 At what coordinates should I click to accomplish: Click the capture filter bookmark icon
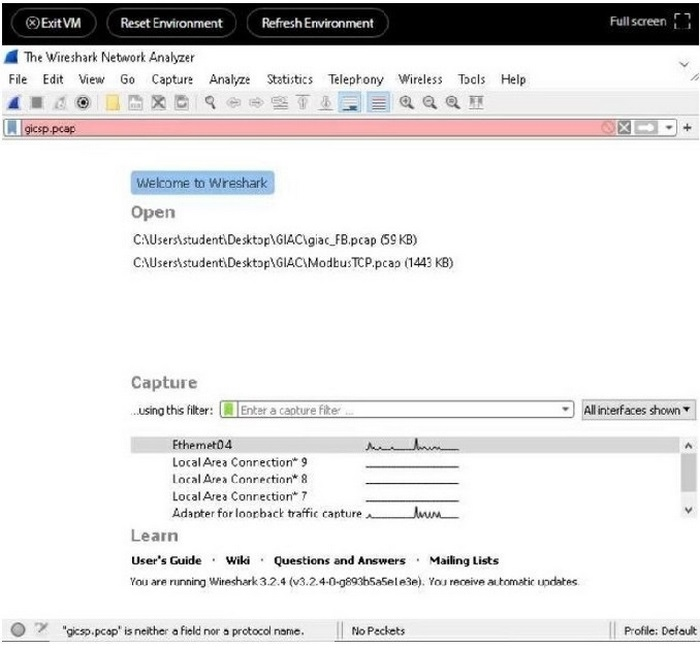[229, 410]
